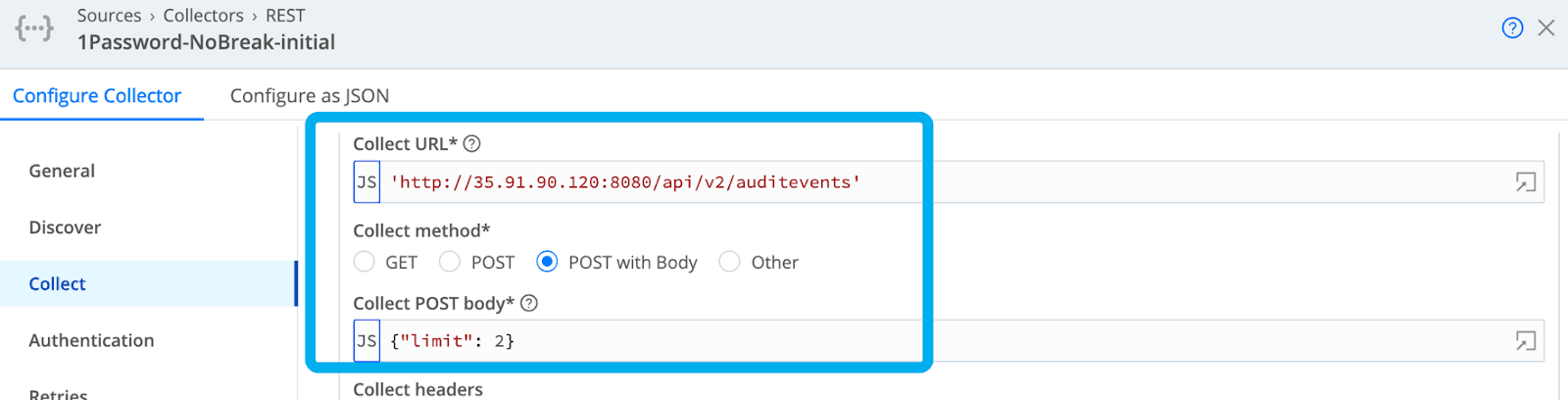Close the collector configuration dialog
1568x400 pixels.
(x=1546, y=27)
